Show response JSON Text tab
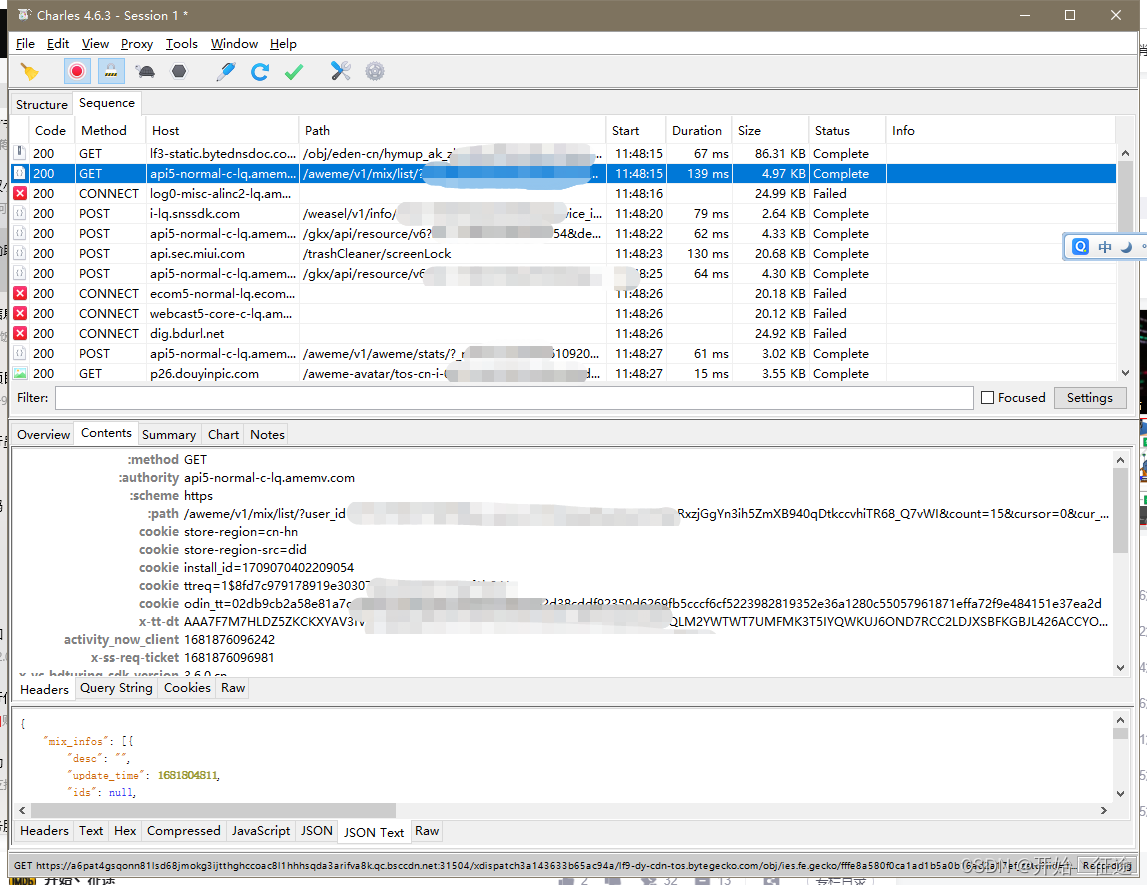This screenshot has width=1147, height=885. [374, 832]
